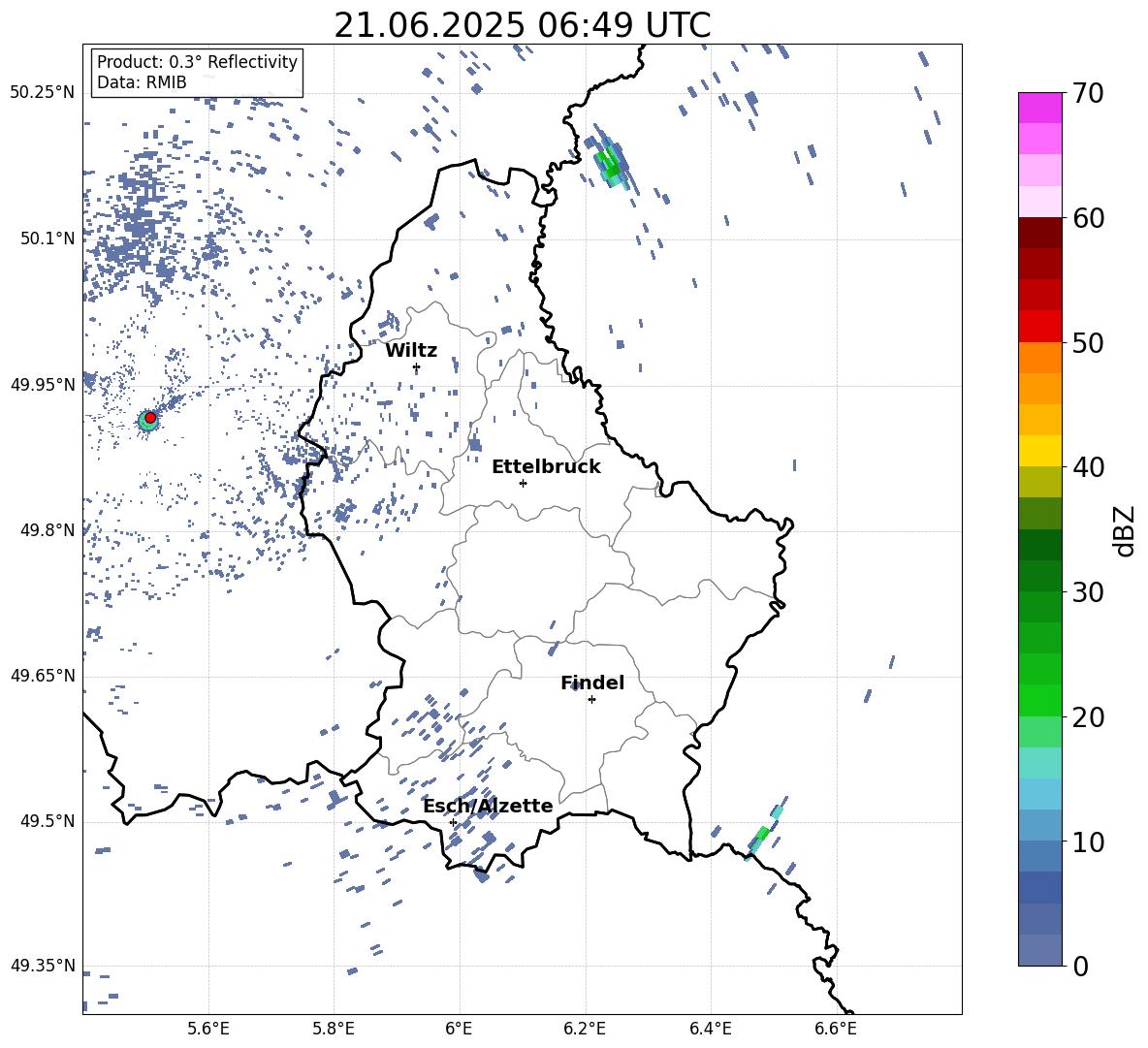Screen dimensions: 1148x1048
Task: Click the 6°E longitude label
Action: [x=459, y=1029]
